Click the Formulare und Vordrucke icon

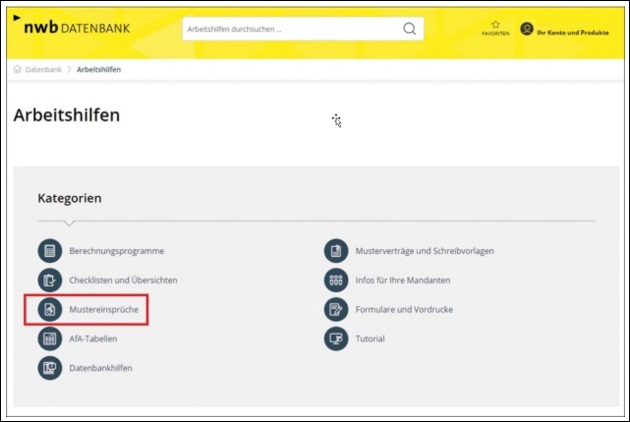point(336,310)
